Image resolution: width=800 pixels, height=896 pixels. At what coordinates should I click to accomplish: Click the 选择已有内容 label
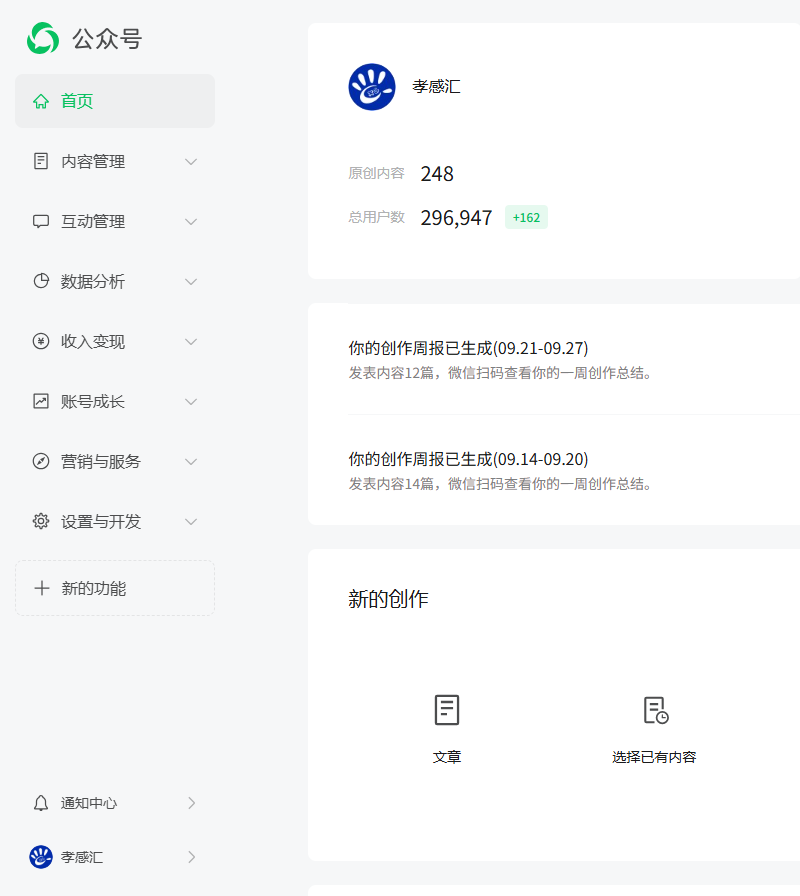(654, 757)
